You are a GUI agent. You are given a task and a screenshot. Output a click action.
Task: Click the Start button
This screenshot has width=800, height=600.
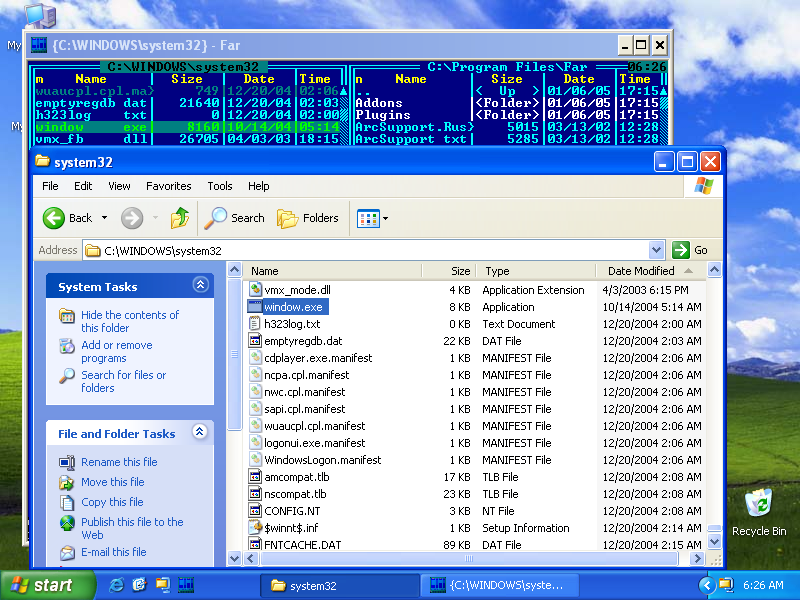[47, 585]
